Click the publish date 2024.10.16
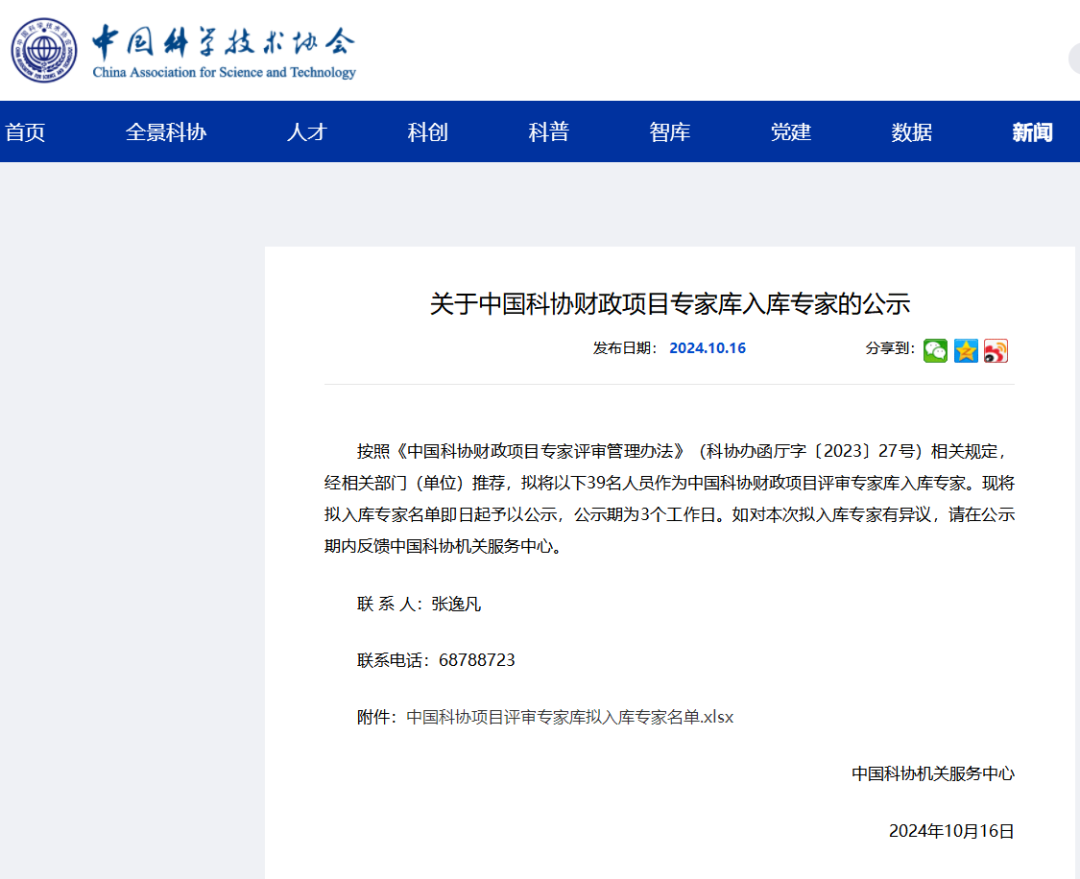1080x879 pixels. (707, 348)
